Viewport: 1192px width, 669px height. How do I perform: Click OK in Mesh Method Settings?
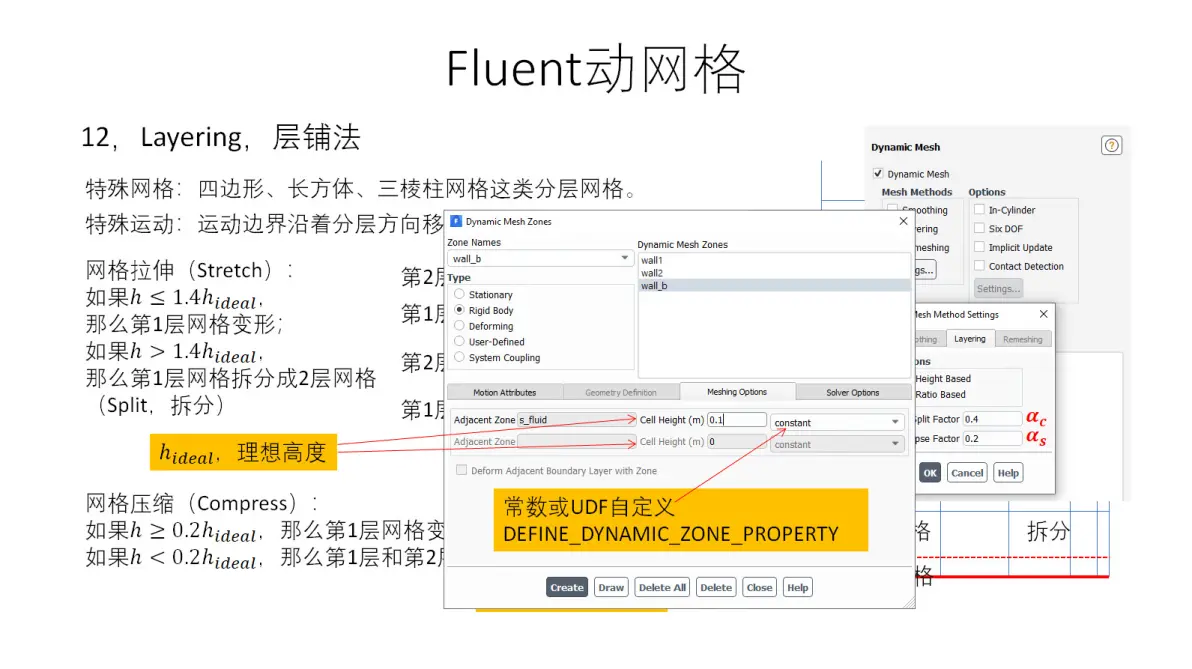click(x=930, y=473)
